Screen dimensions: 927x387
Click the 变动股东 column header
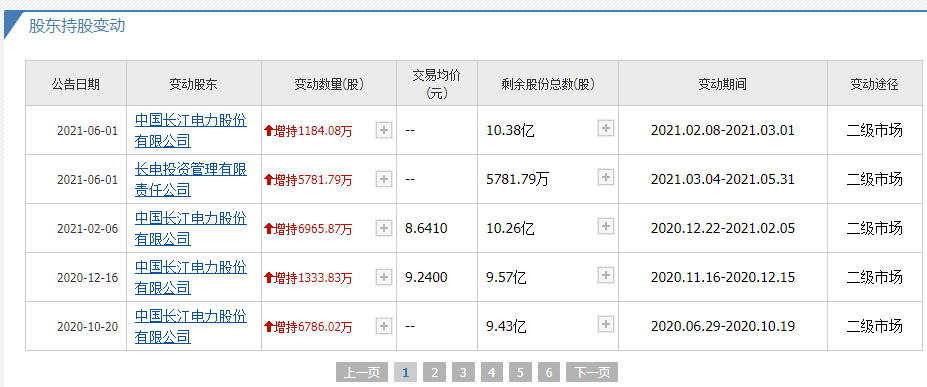point(193,84)
